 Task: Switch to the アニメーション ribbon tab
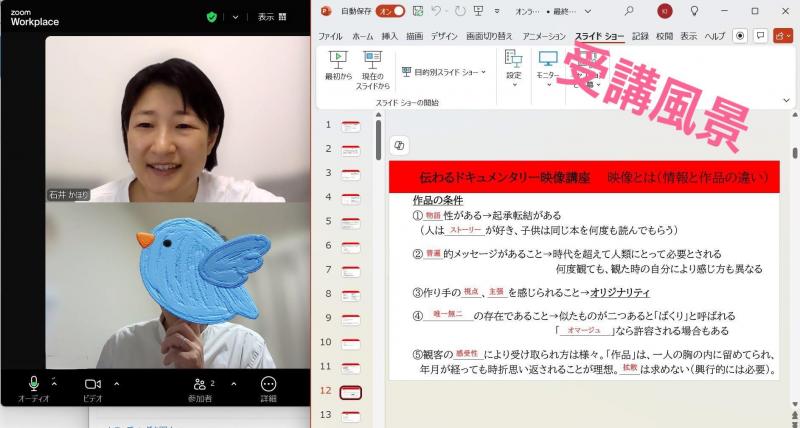click(x=544, y=36)
